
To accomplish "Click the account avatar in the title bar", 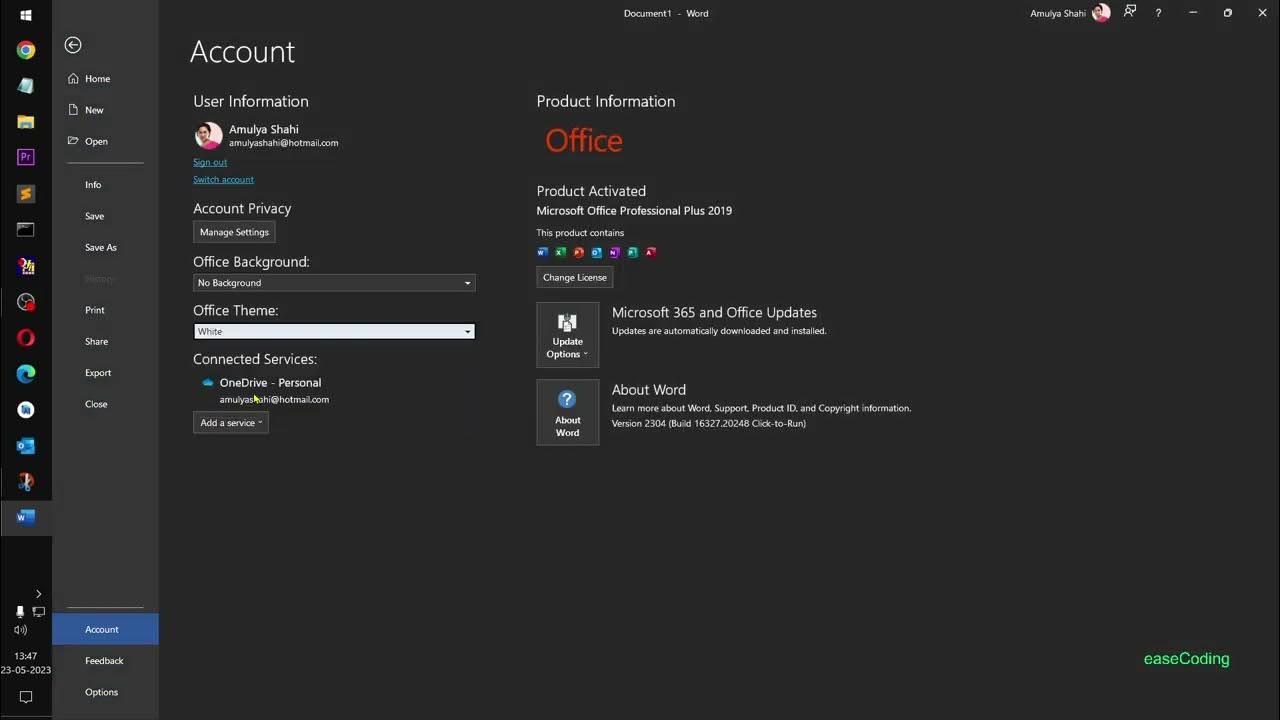I will tap(1101, 13).
